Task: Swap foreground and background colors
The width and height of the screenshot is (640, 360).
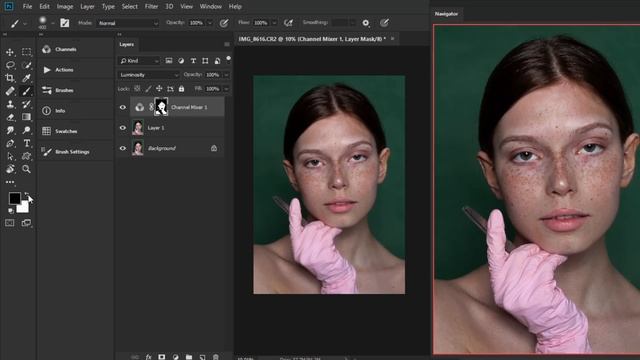Action: coord(27,194)
